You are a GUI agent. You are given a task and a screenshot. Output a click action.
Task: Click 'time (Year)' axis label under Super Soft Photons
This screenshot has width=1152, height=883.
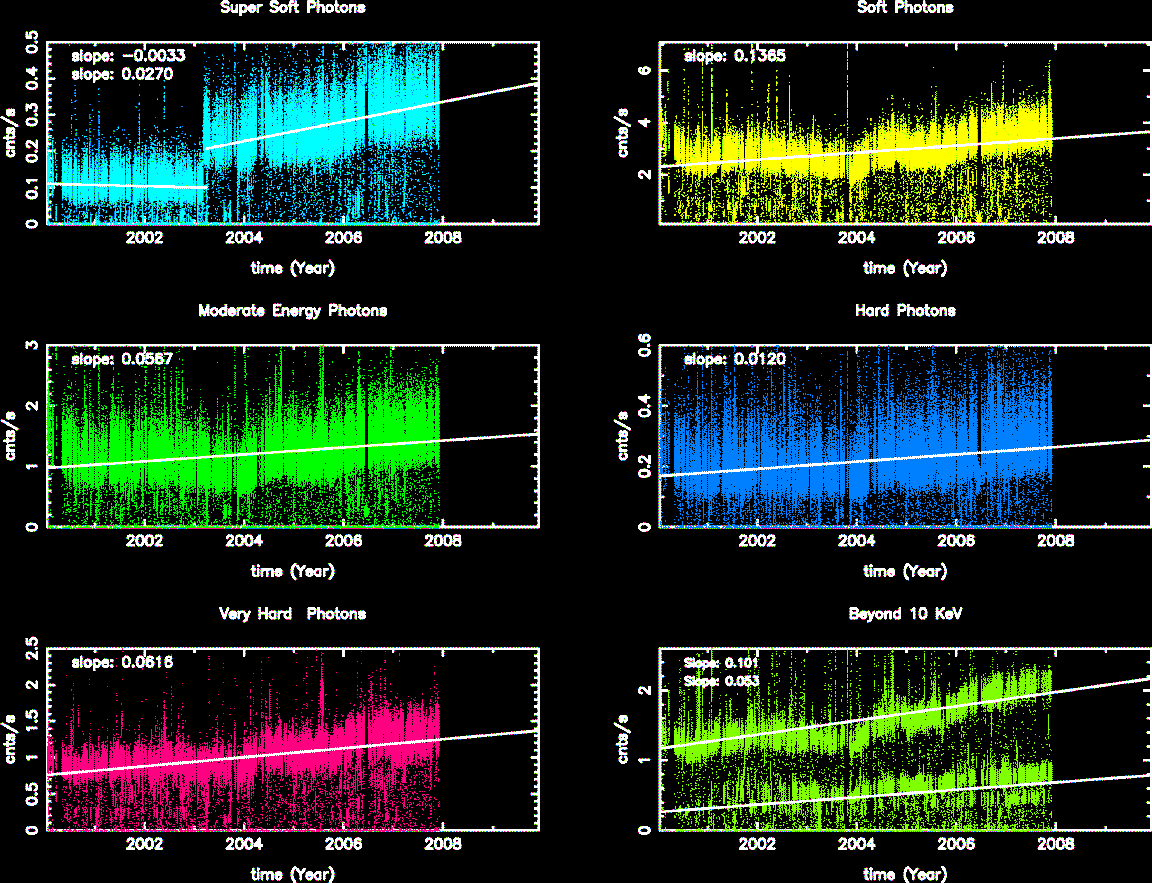pos(292,268)
